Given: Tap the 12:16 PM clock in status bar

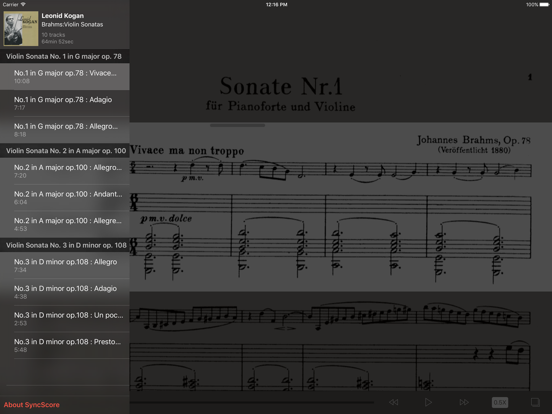Looking at the screenshot, I should (276, 5).
